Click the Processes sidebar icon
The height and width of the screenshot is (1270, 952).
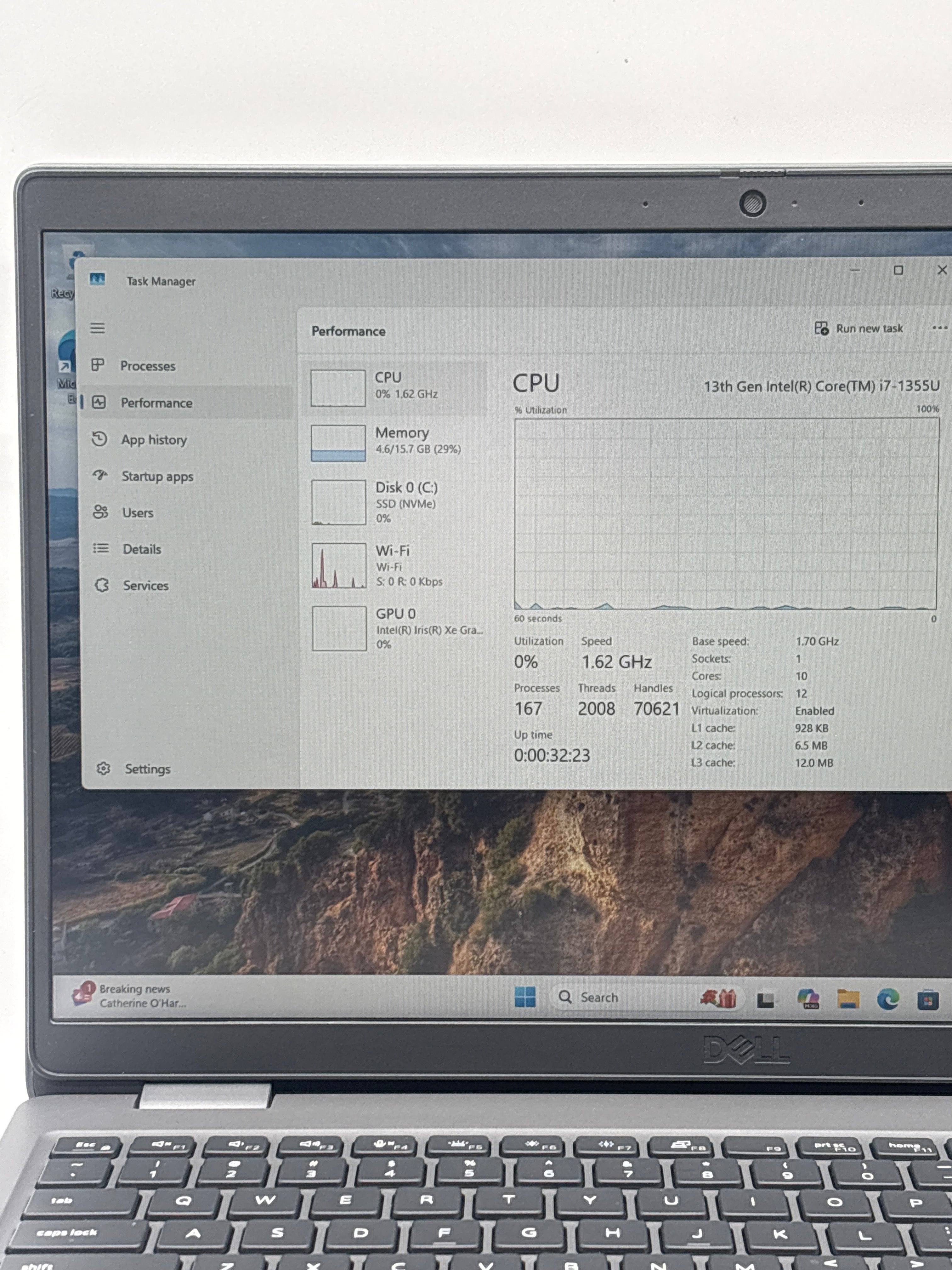[x=98, y=364]
